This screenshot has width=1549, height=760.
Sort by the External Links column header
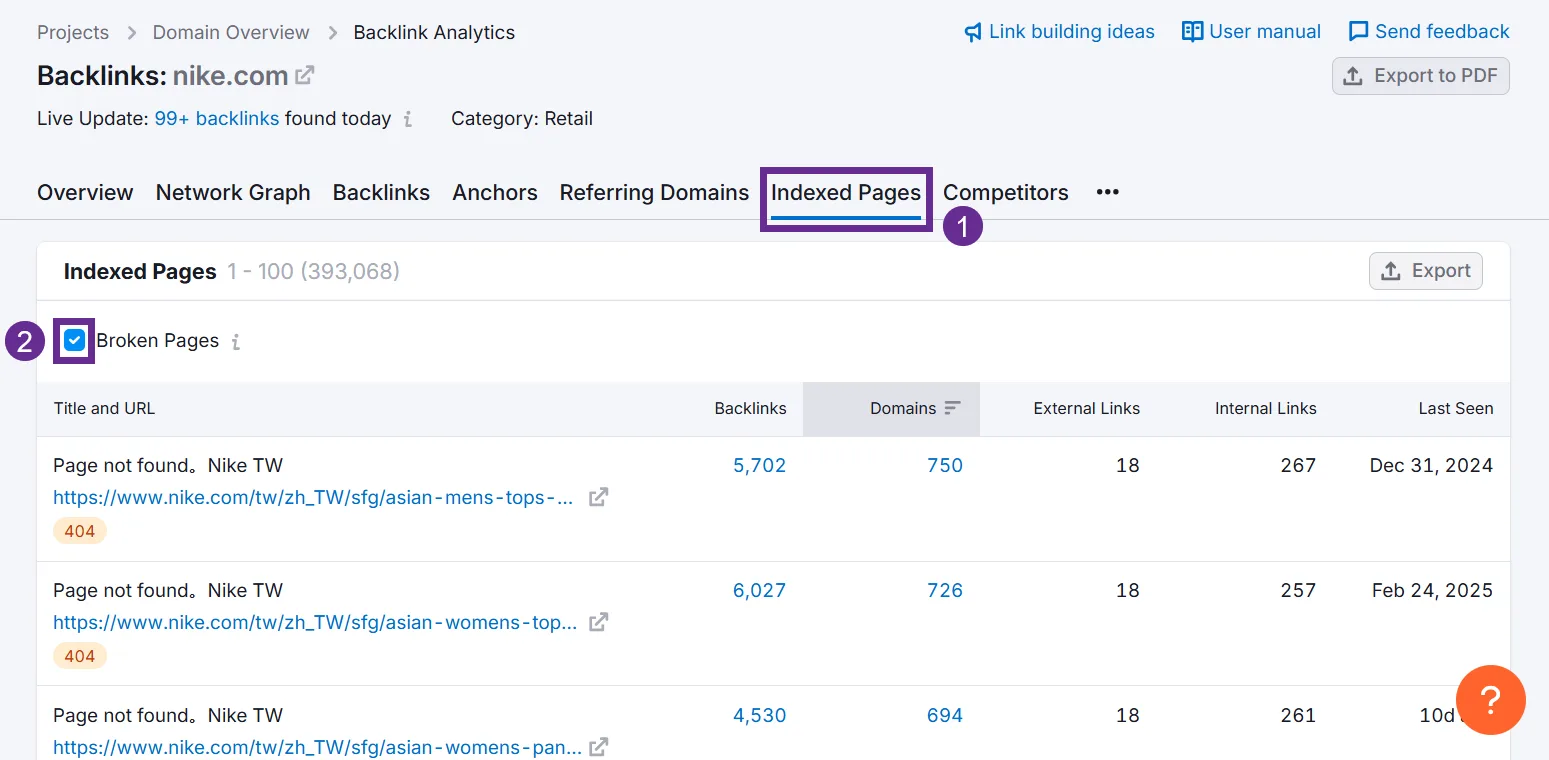point(1086,408)
